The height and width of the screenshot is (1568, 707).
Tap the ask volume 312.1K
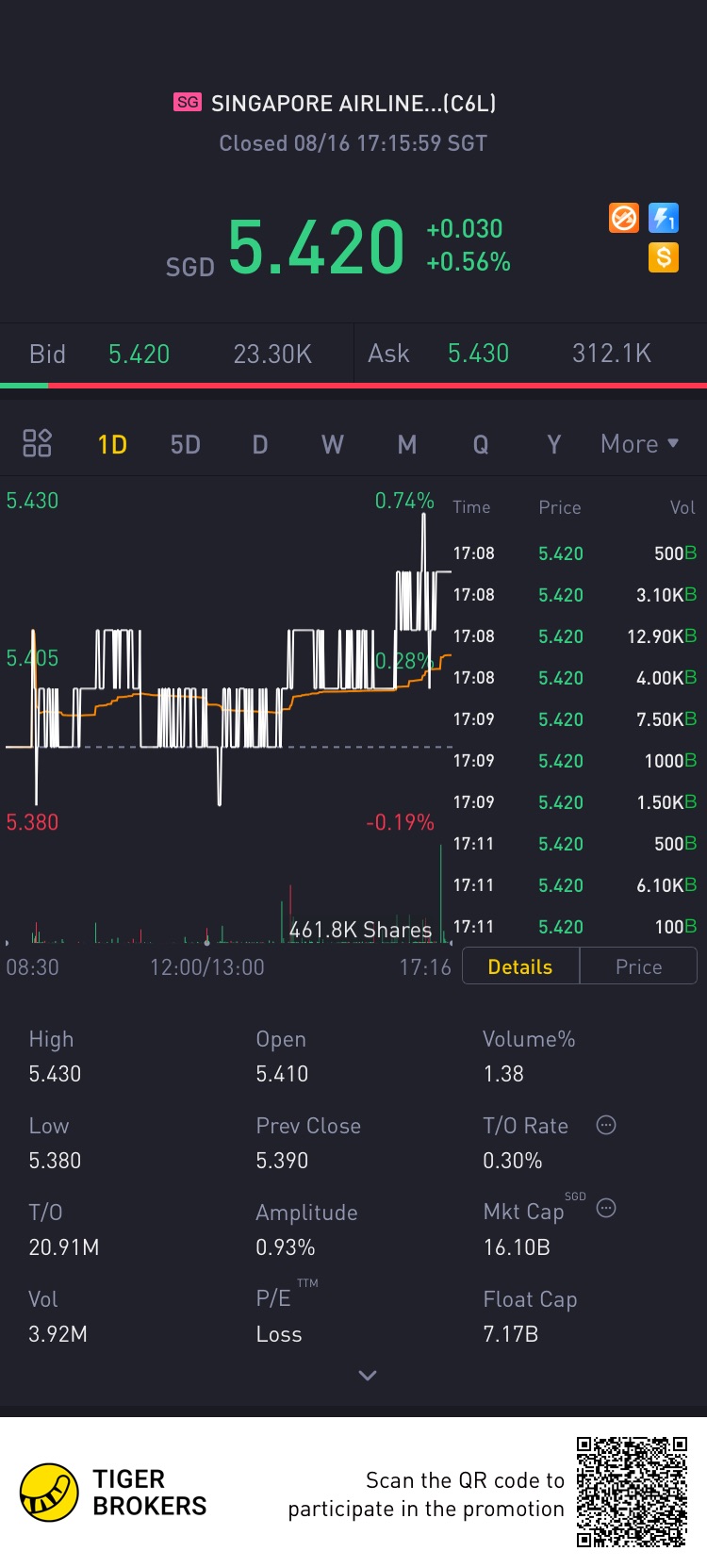coord(612,354)
